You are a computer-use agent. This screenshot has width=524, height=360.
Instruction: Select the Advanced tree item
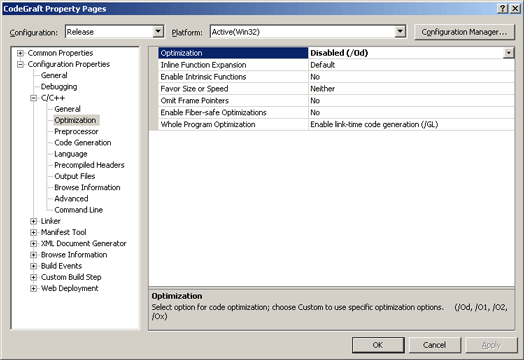pyautogui.click(x=71, y=199)
